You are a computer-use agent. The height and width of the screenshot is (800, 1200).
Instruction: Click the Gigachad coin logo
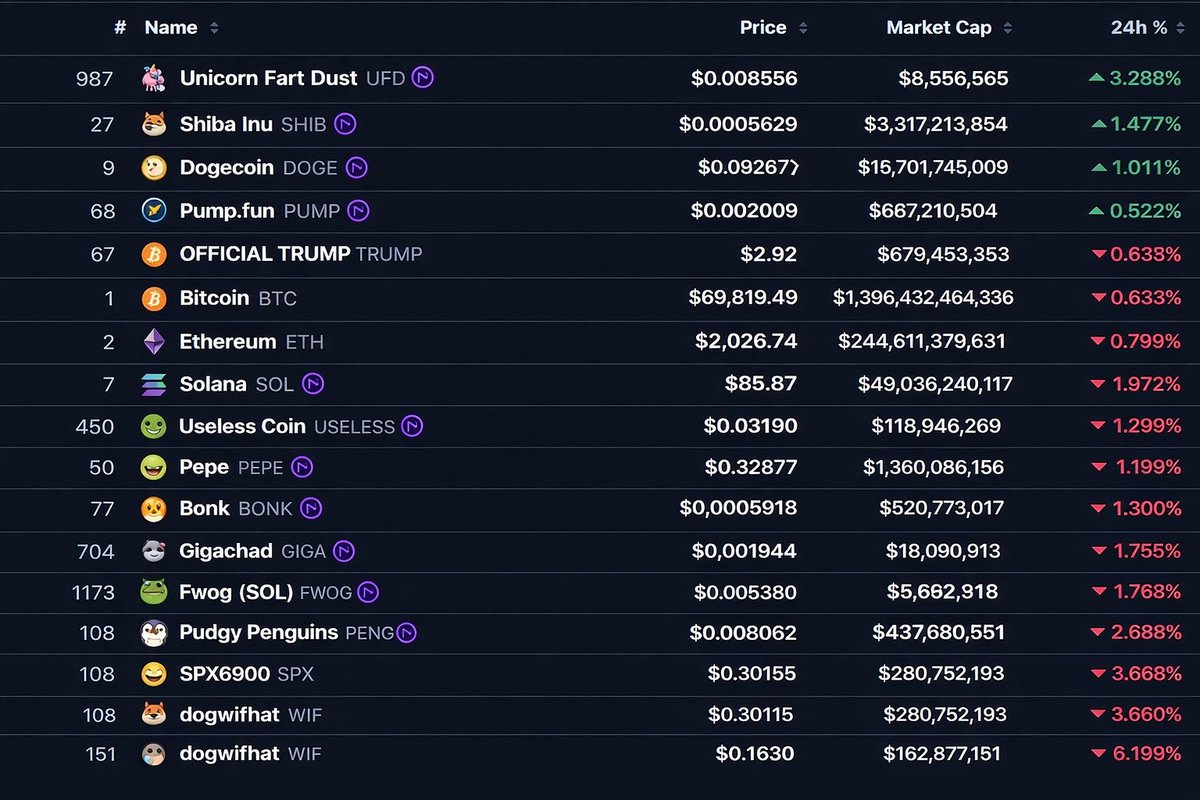pyautogui.click(x=153, y=551)
